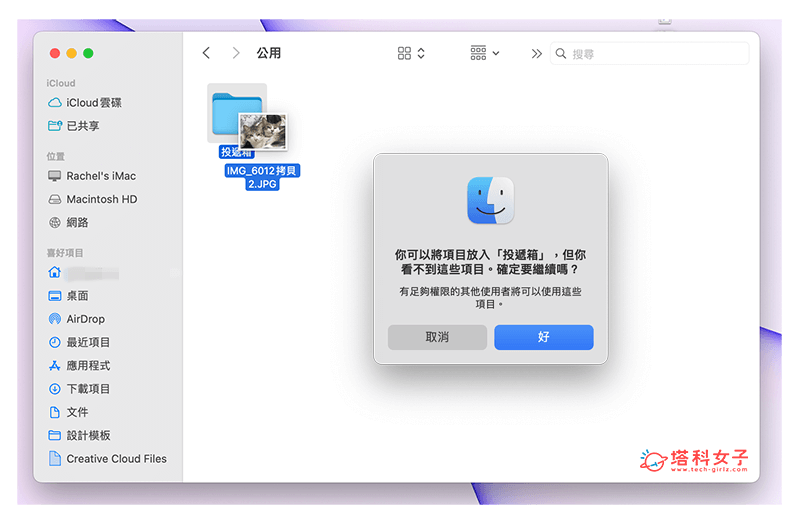This screenshot has height=527, width=800.
Task: Maximize the window with green button
Action: (88, 53)
